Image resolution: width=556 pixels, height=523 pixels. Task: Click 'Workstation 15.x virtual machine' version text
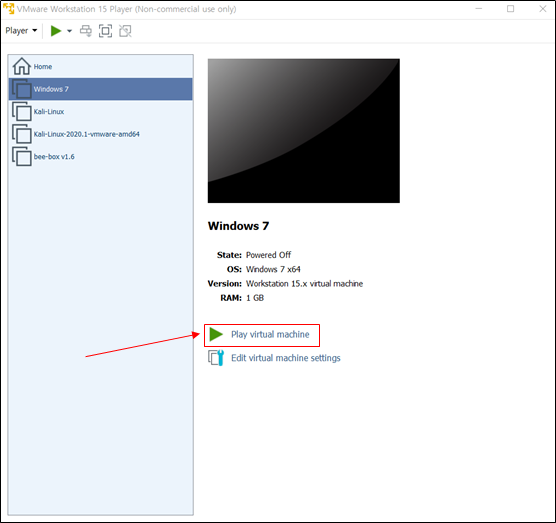coord(304,284)
